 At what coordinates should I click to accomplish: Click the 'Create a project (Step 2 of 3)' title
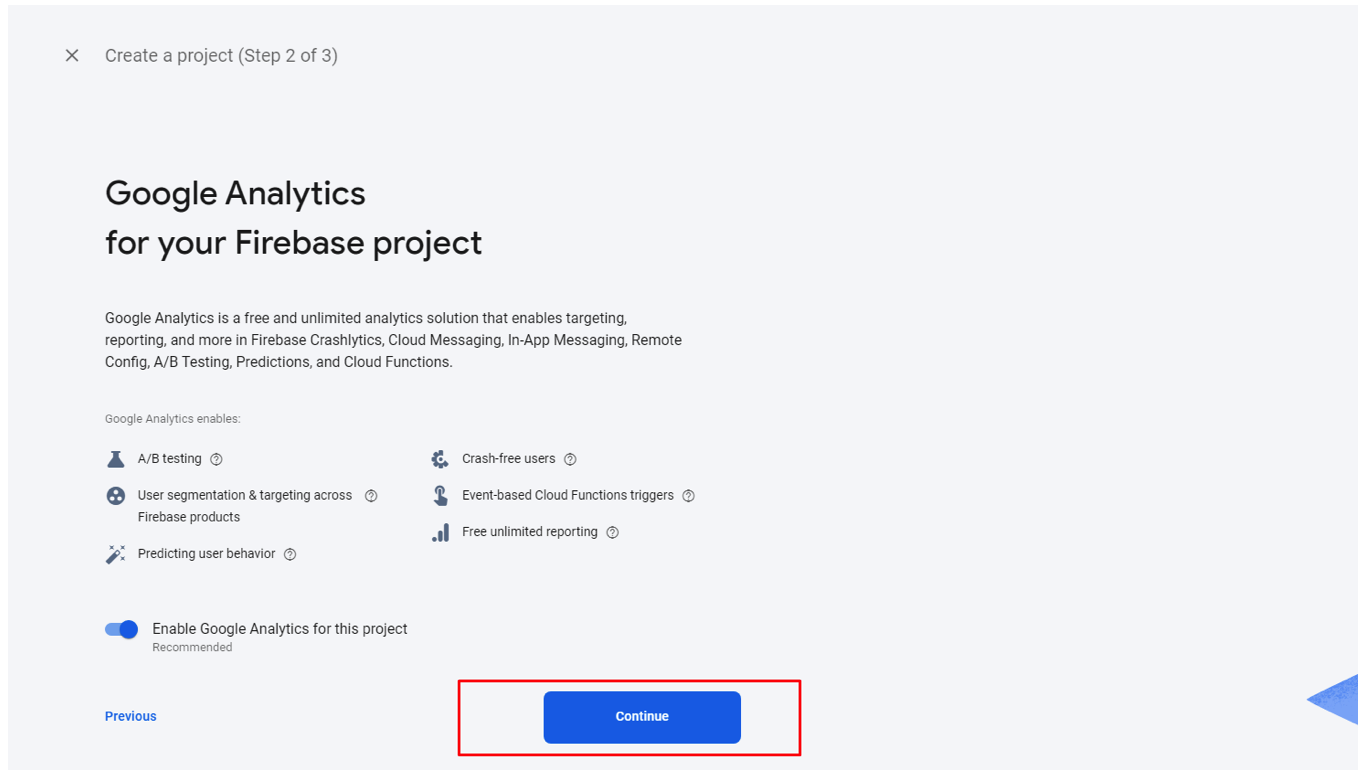(x=221, y=56)
